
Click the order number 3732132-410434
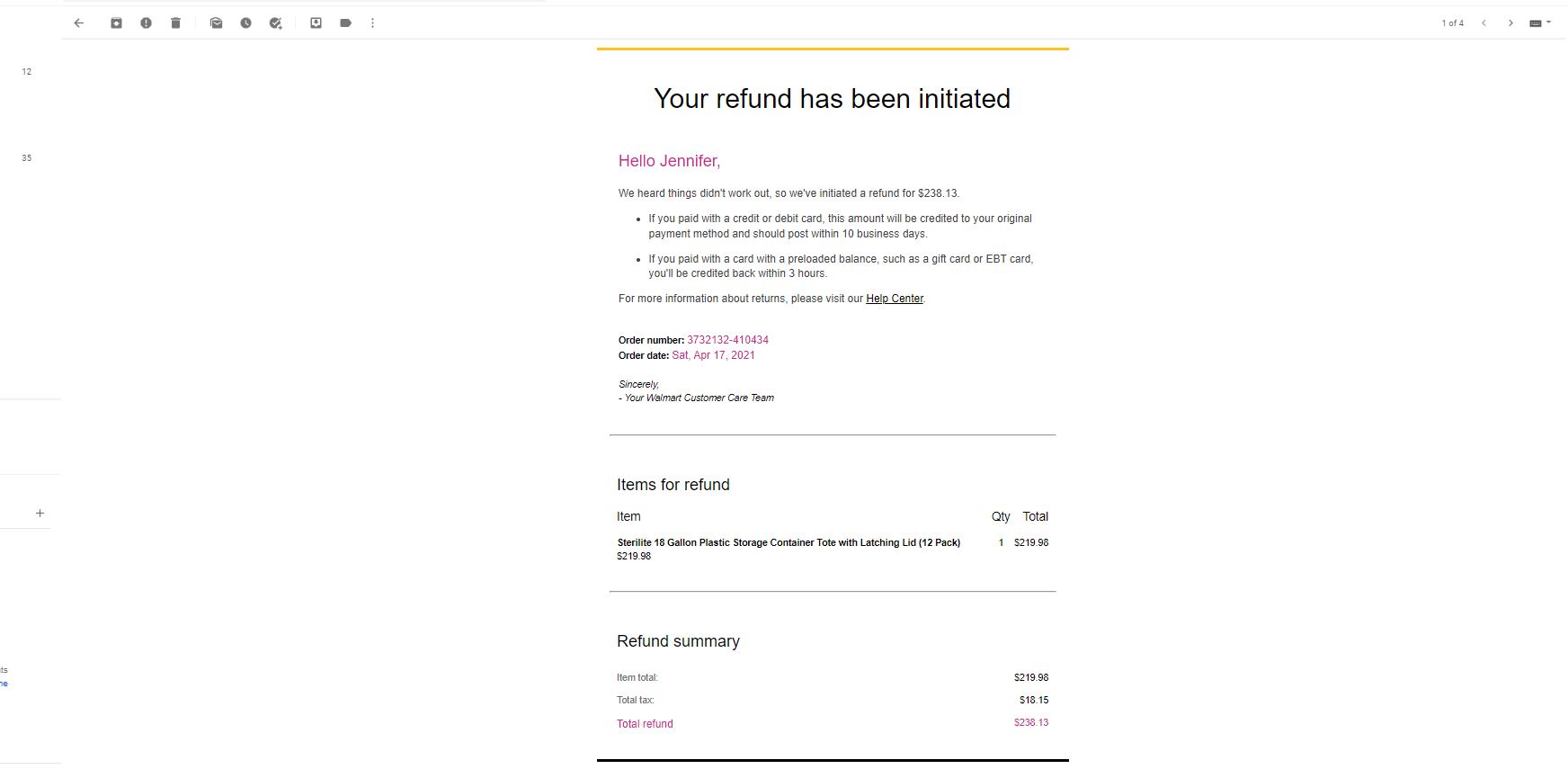[x=727, y=340]
